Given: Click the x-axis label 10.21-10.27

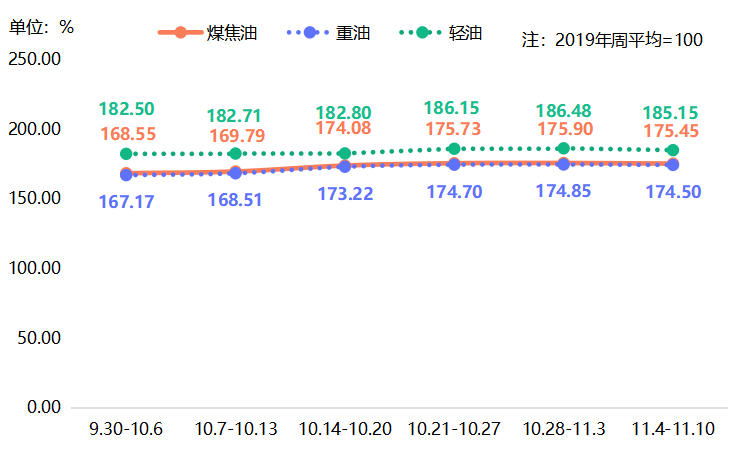Looking at the screenshot, I should (x=454, y=429).
